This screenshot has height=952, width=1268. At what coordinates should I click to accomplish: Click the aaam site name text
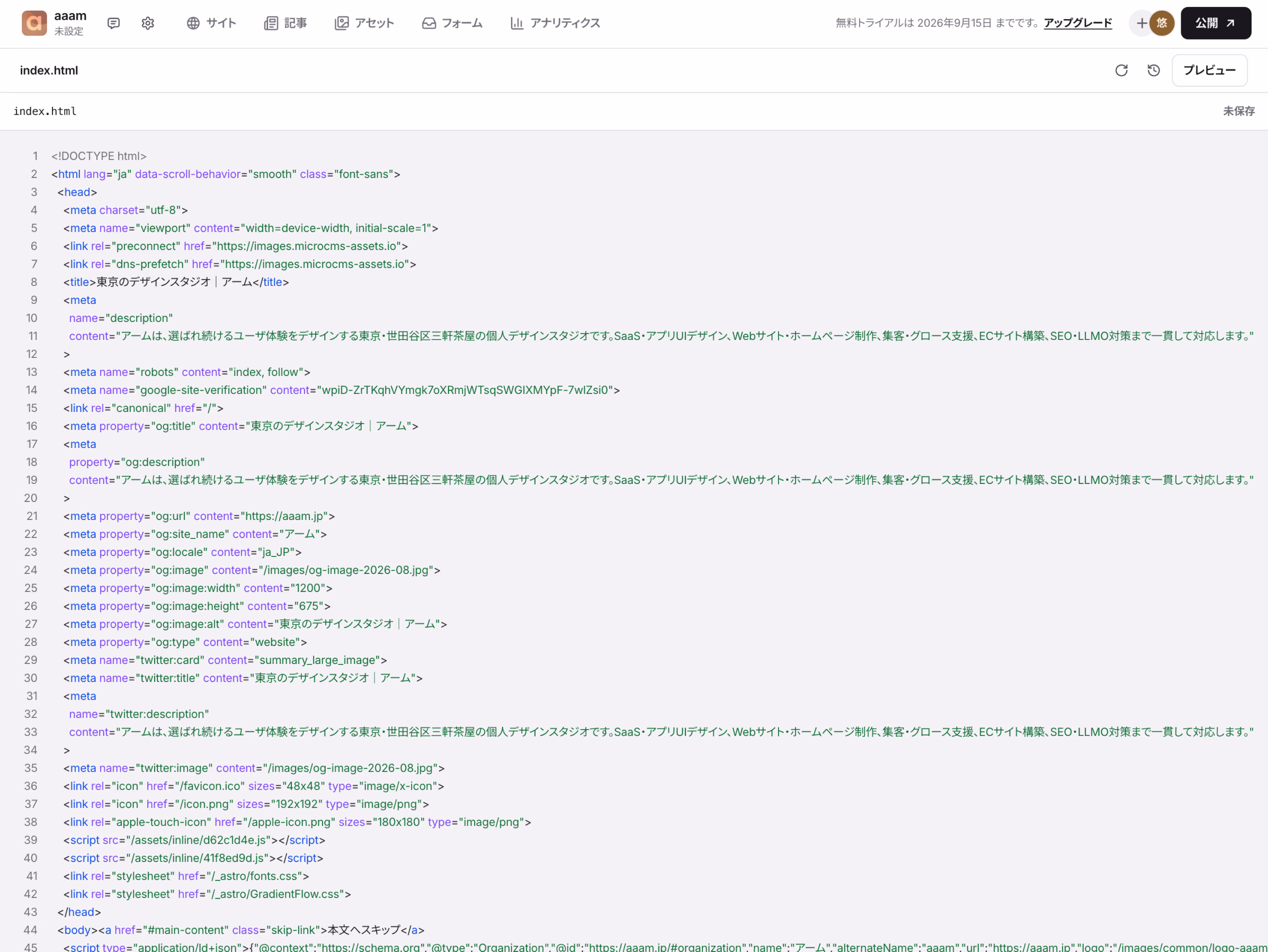70,16
